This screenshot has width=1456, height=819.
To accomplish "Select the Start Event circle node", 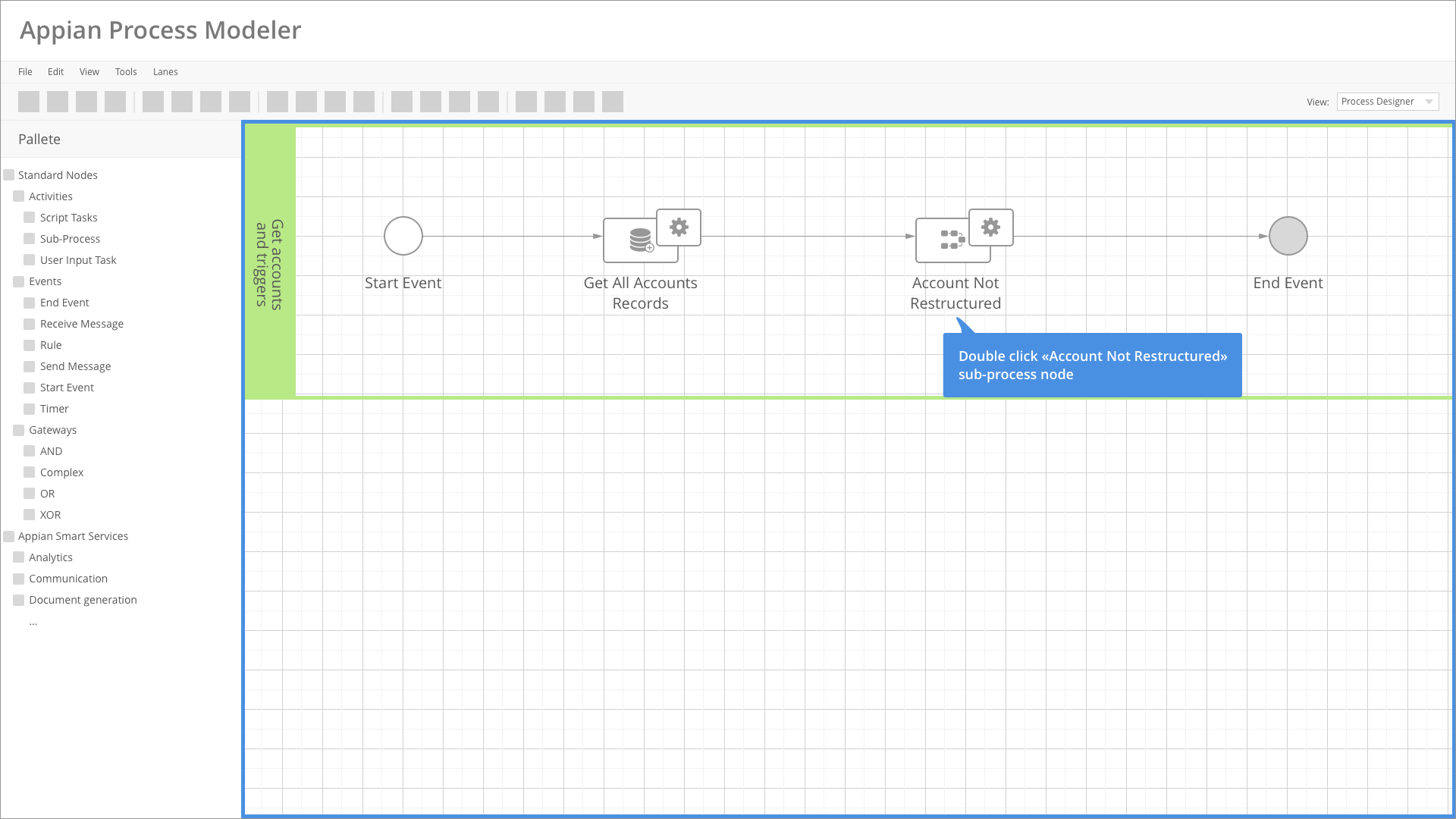I will pyautogui.click(x=403, y=236).
